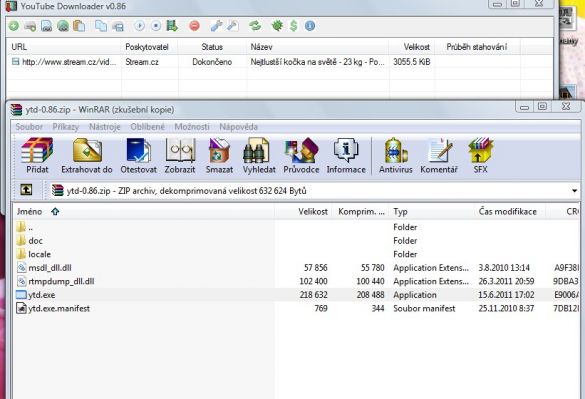Click the 3055.5 KiB size cell
The width and height of the screenshot is (585, 399).
[412, 62]
